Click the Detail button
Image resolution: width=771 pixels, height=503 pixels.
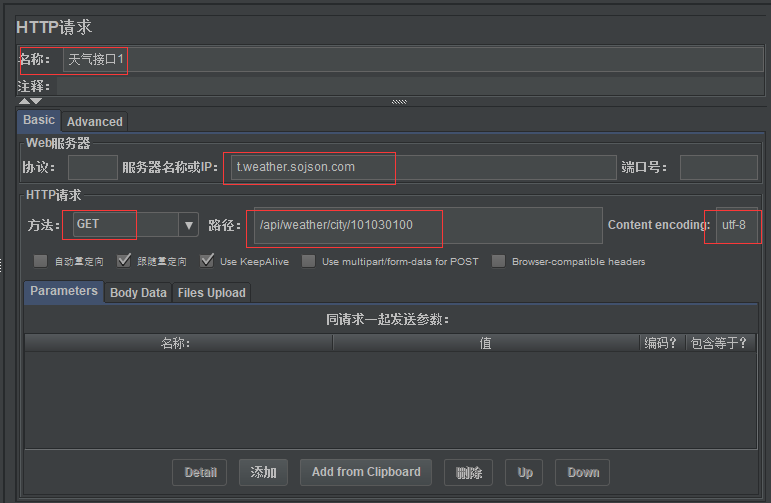coord(200,473)
